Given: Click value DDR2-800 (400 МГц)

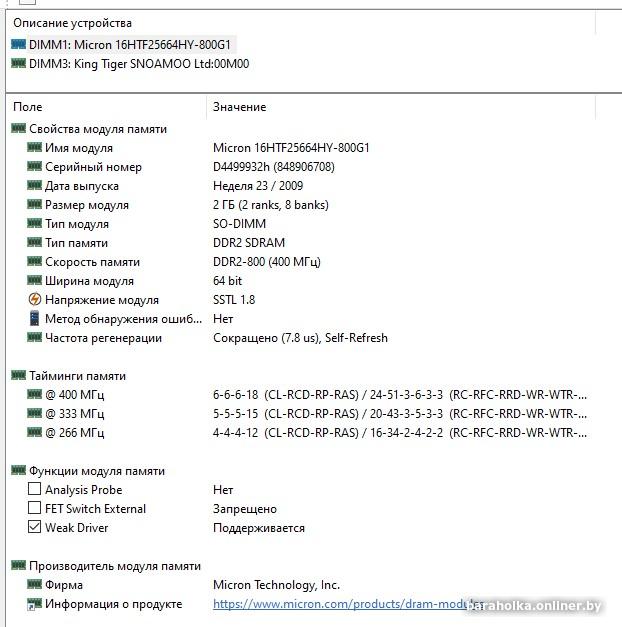Looking at the screenshot, I should [x=267, y=262].
